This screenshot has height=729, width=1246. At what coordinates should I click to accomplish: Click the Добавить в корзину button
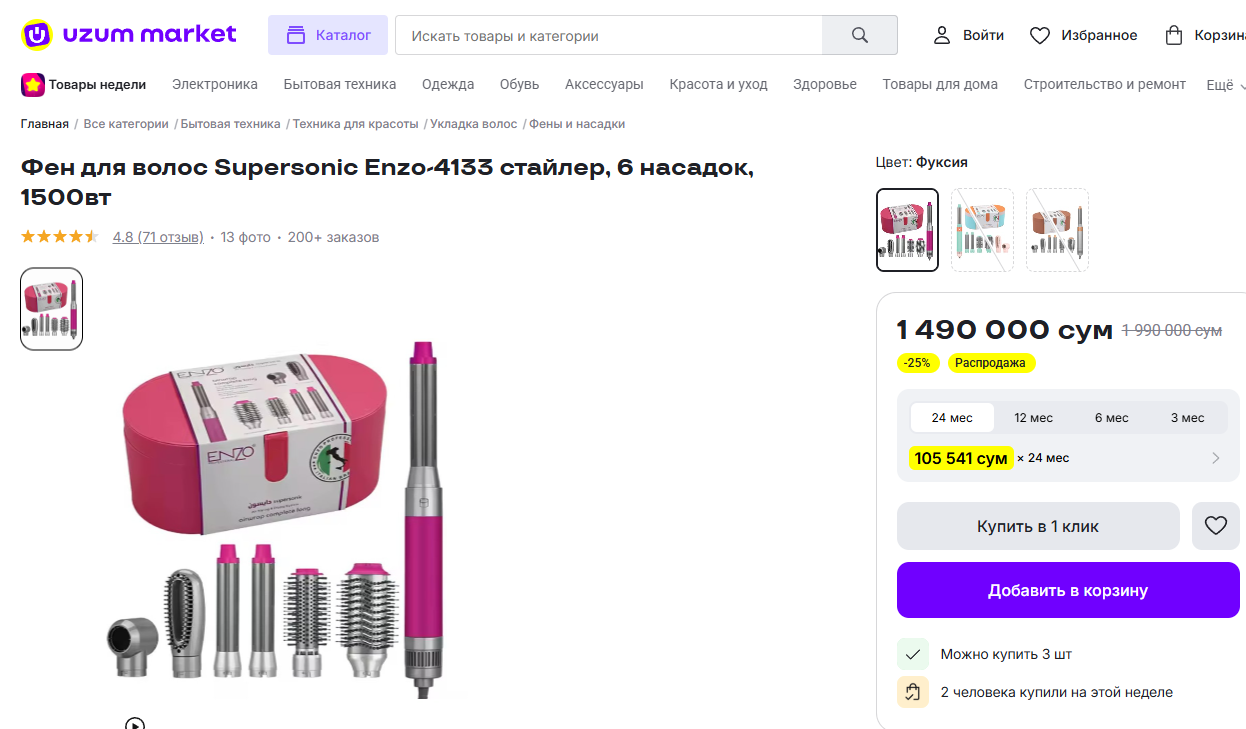1067,590
